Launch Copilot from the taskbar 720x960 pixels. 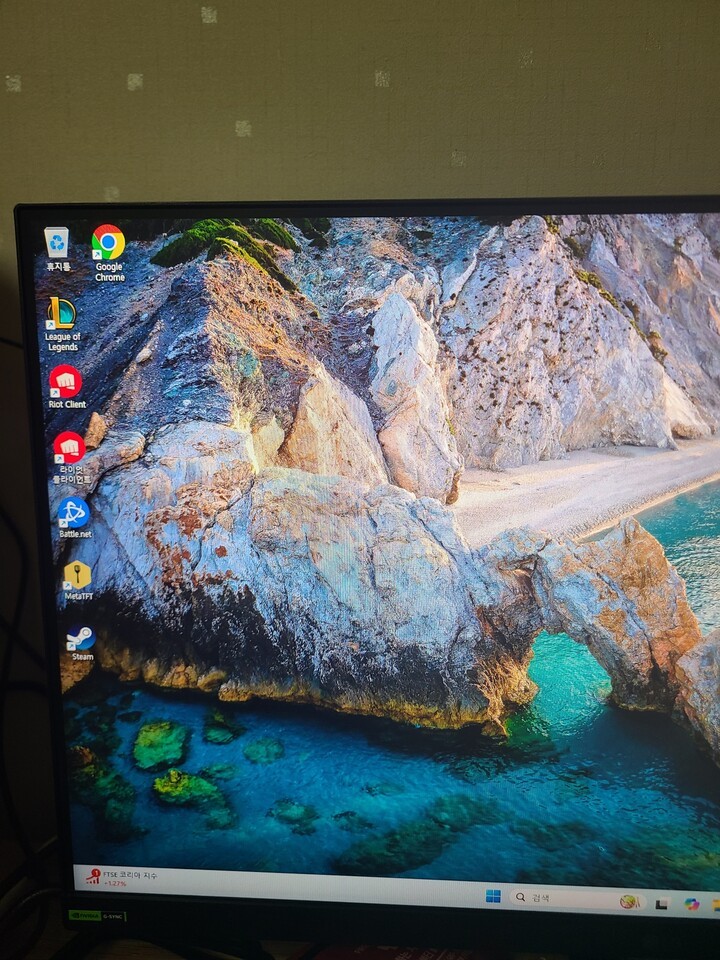click(x=691, y=904)
